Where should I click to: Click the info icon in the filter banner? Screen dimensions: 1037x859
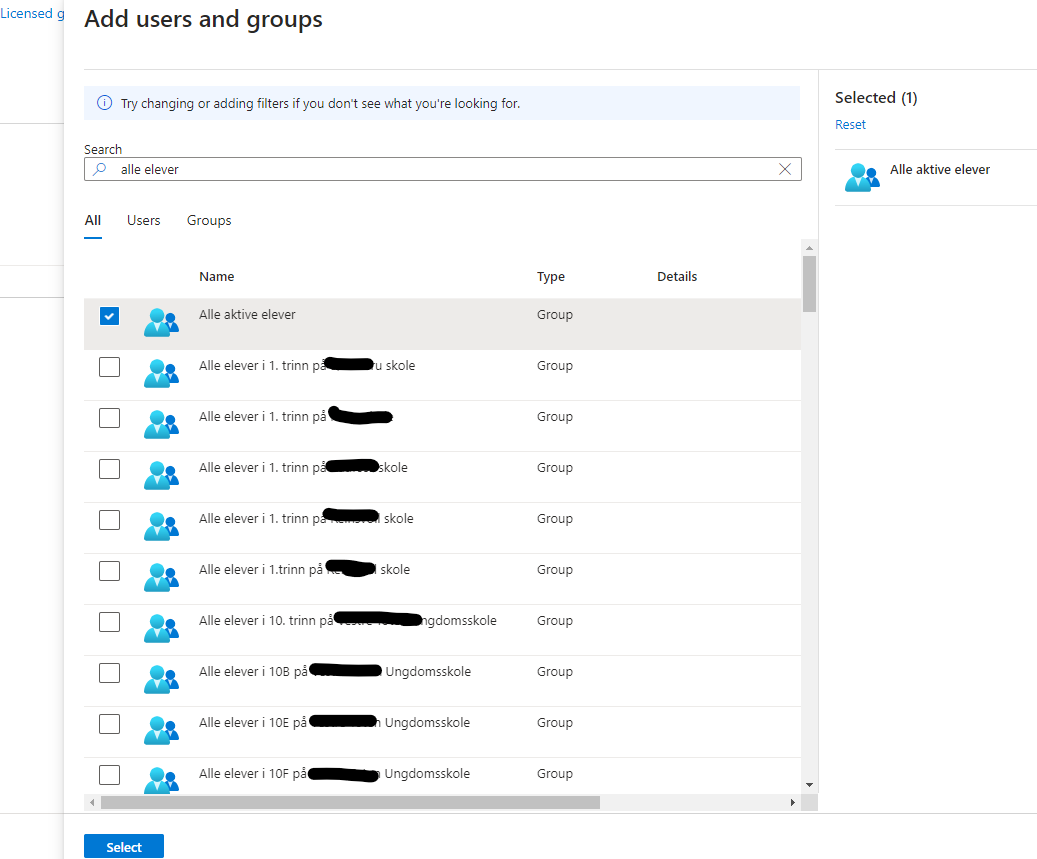pyautogui.click(x=104, y=103)
